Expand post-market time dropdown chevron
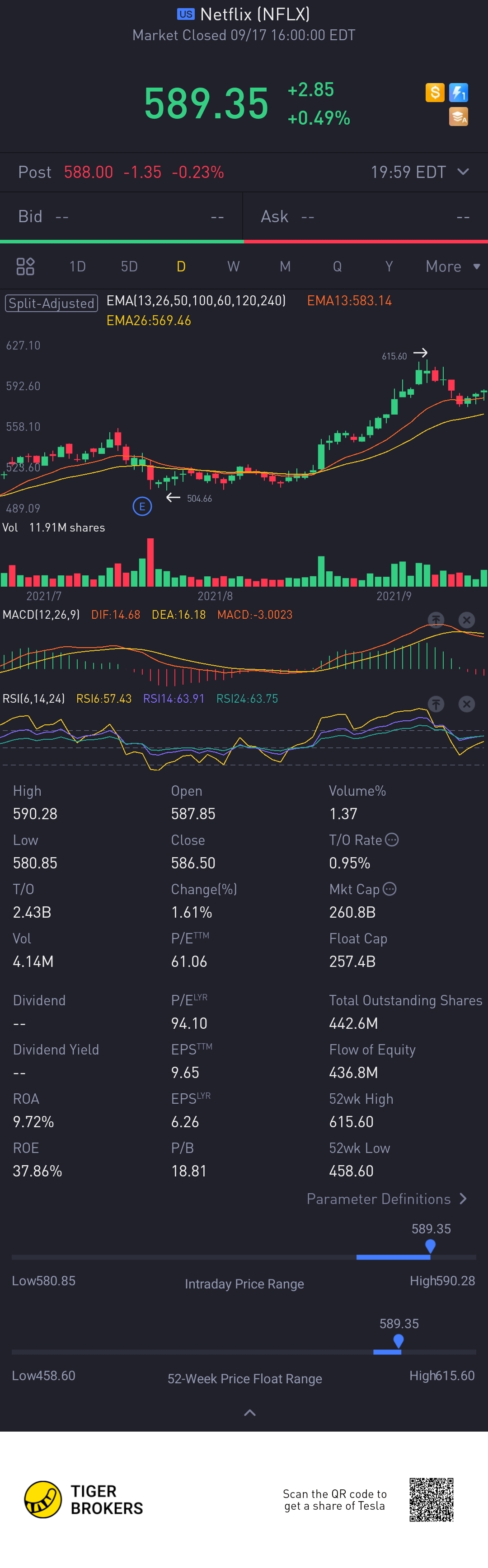Viewport: 488px width, 1568px height. click(x=463, y=172)
